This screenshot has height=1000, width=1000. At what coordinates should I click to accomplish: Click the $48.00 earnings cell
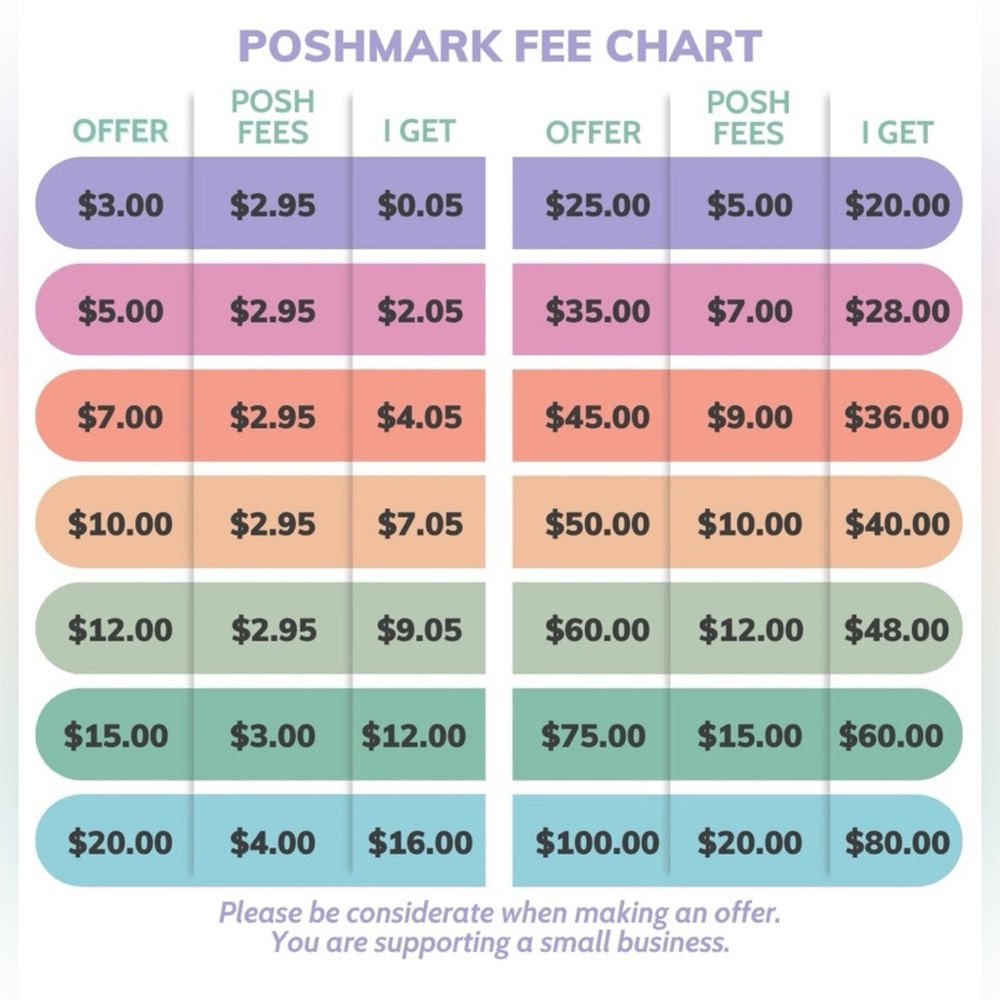(x=897, y=629)
